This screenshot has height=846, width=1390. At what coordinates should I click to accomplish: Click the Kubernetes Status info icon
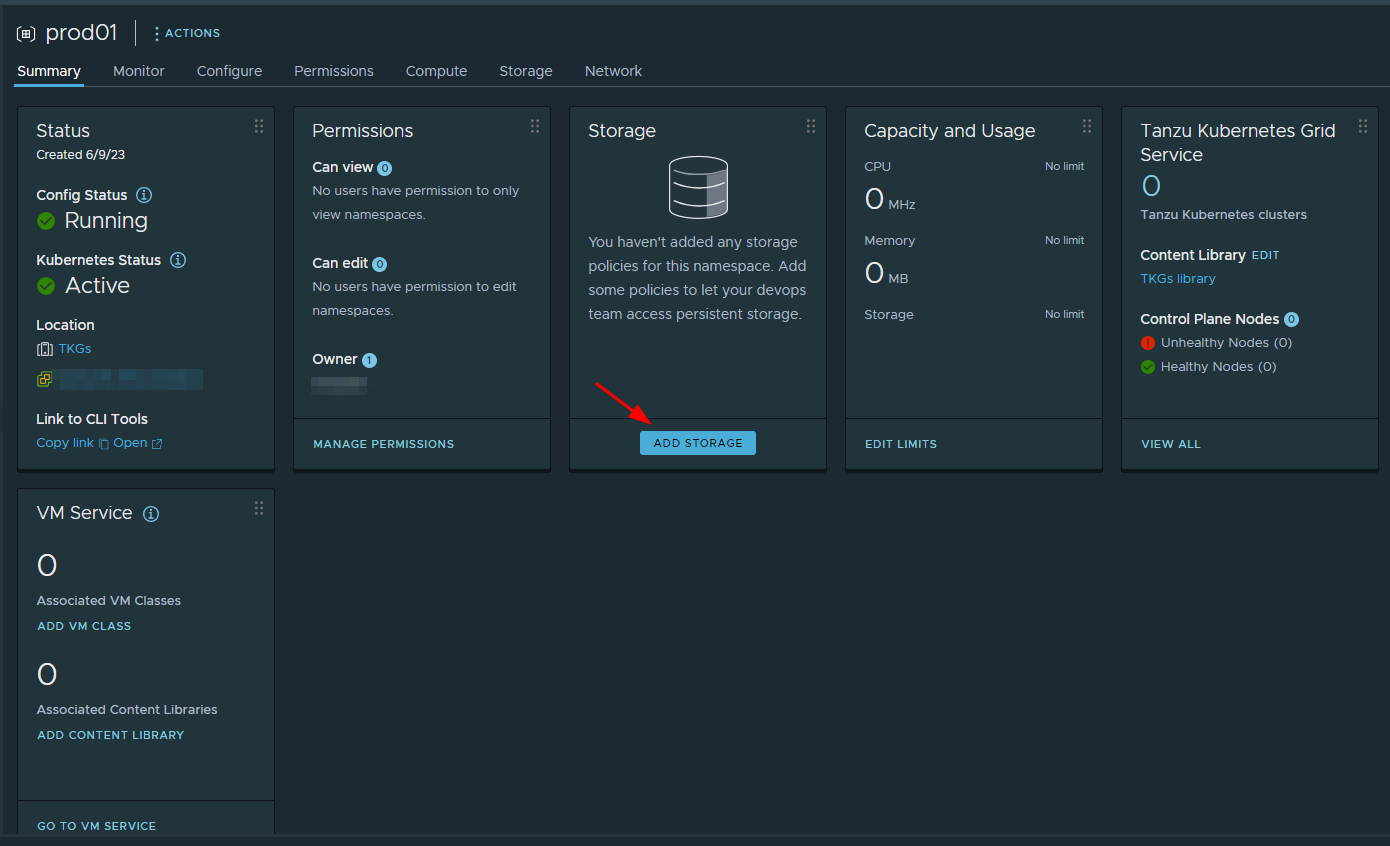pos(178,260)
